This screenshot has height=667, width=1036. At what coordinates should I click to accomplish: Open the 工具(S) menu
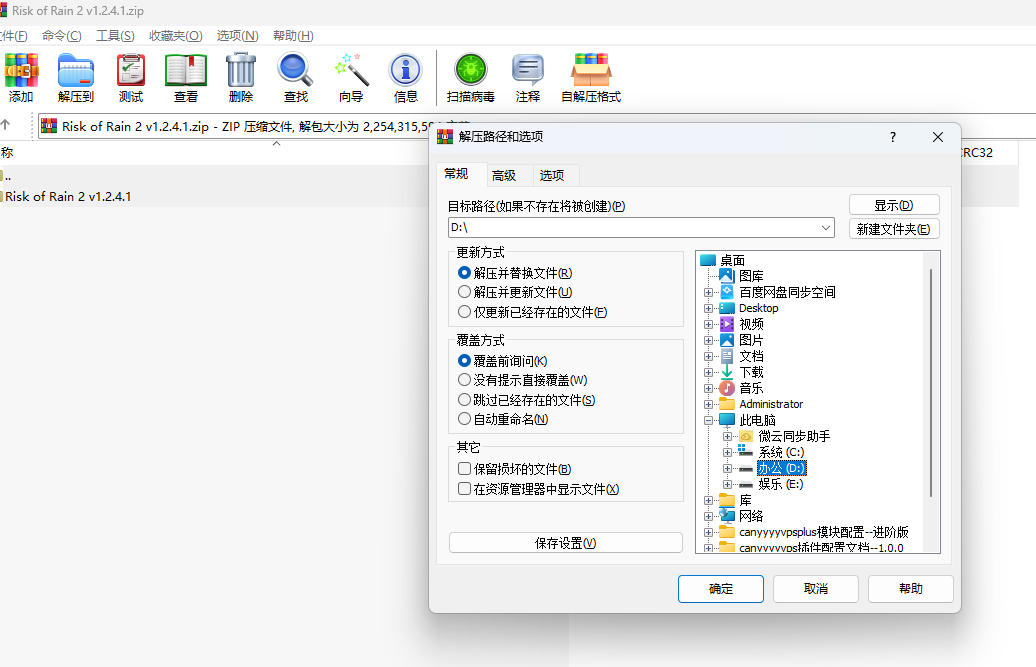click(115, 36)
